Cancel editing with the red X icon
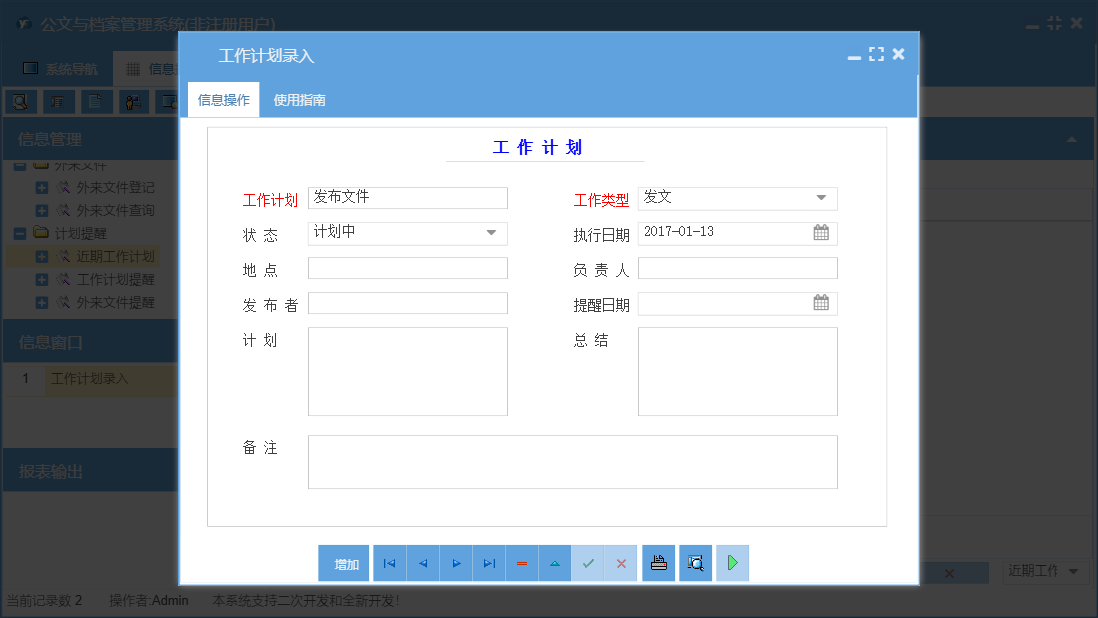This screenshot has height=618, width=1098. 621,563
